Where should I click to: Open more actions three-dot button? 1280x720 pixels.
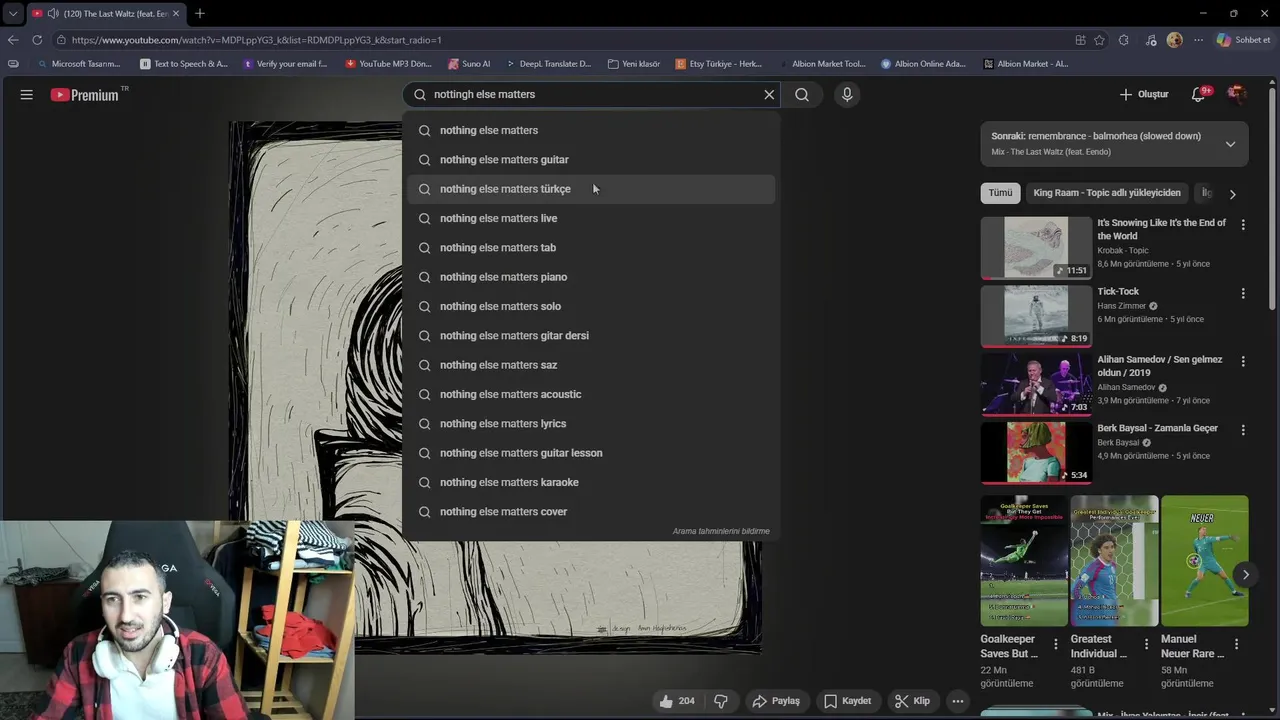[958, 701]
